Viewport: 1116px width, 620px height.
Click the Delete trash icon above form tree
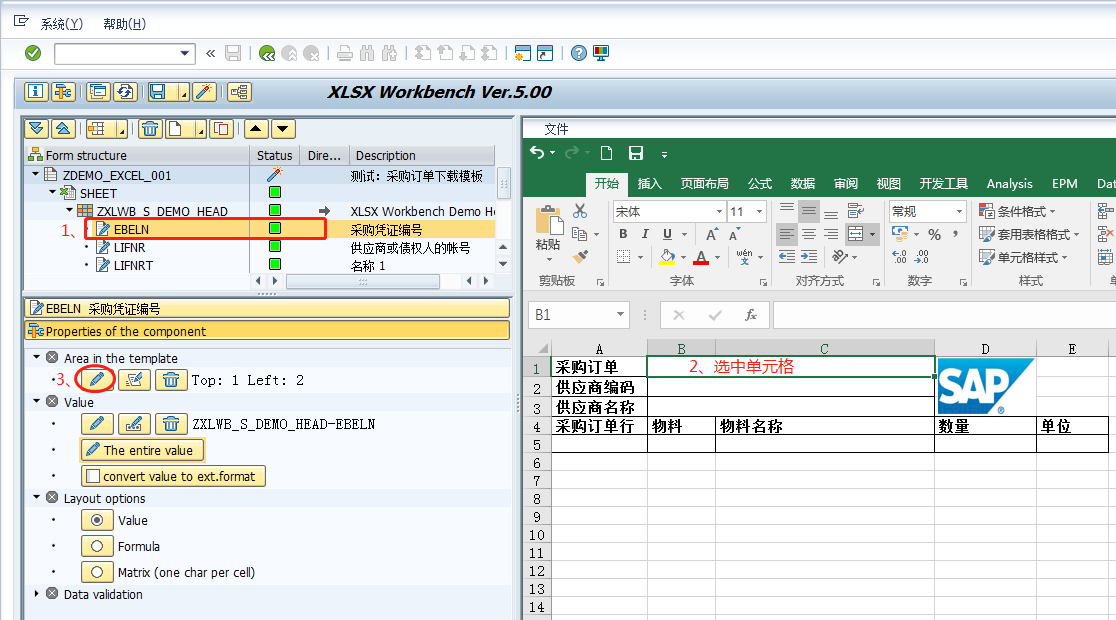click(150, 129)
